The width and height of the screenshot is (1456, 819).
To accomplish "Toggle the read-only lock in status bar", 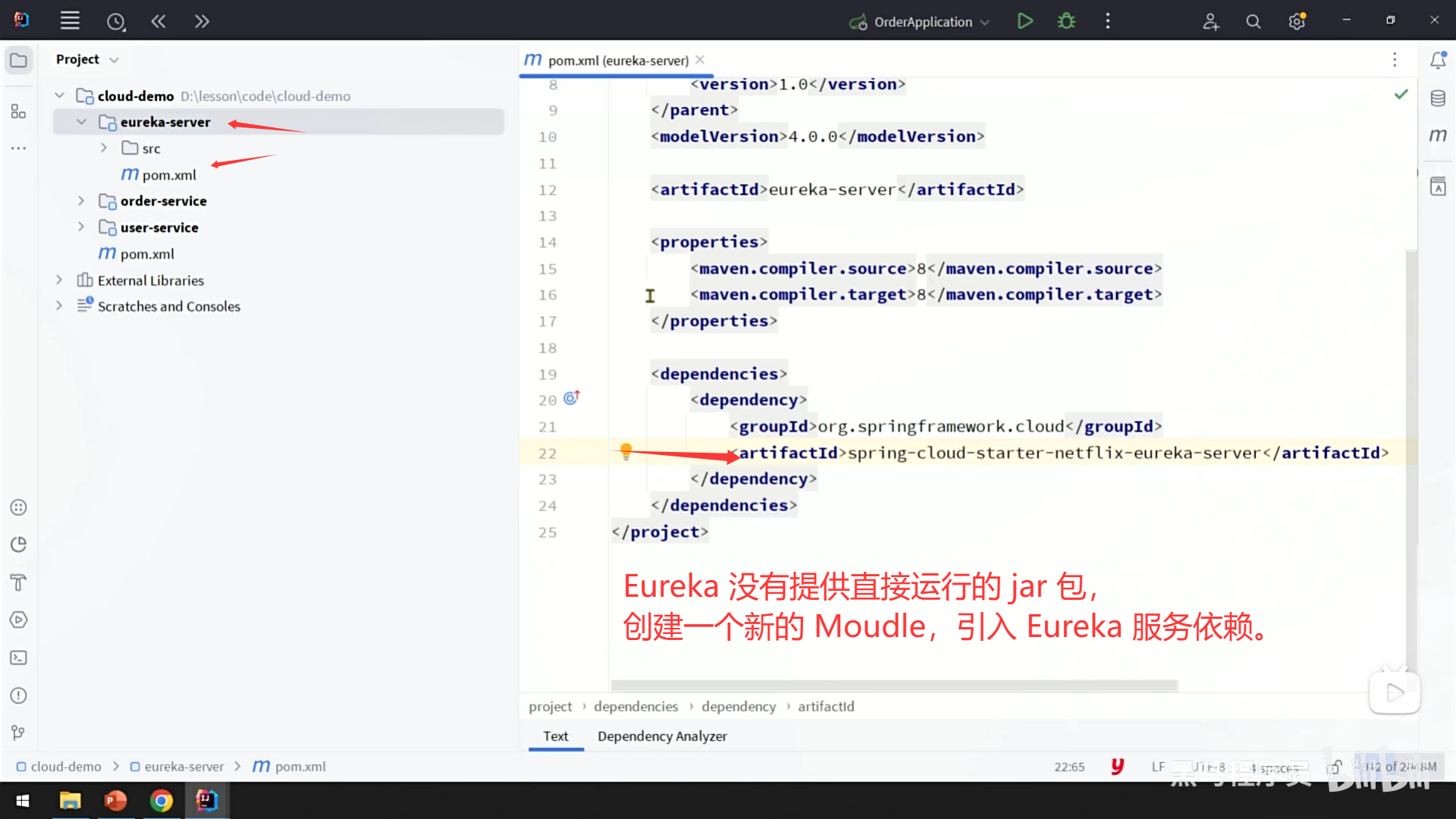I will coord(1336,767).
